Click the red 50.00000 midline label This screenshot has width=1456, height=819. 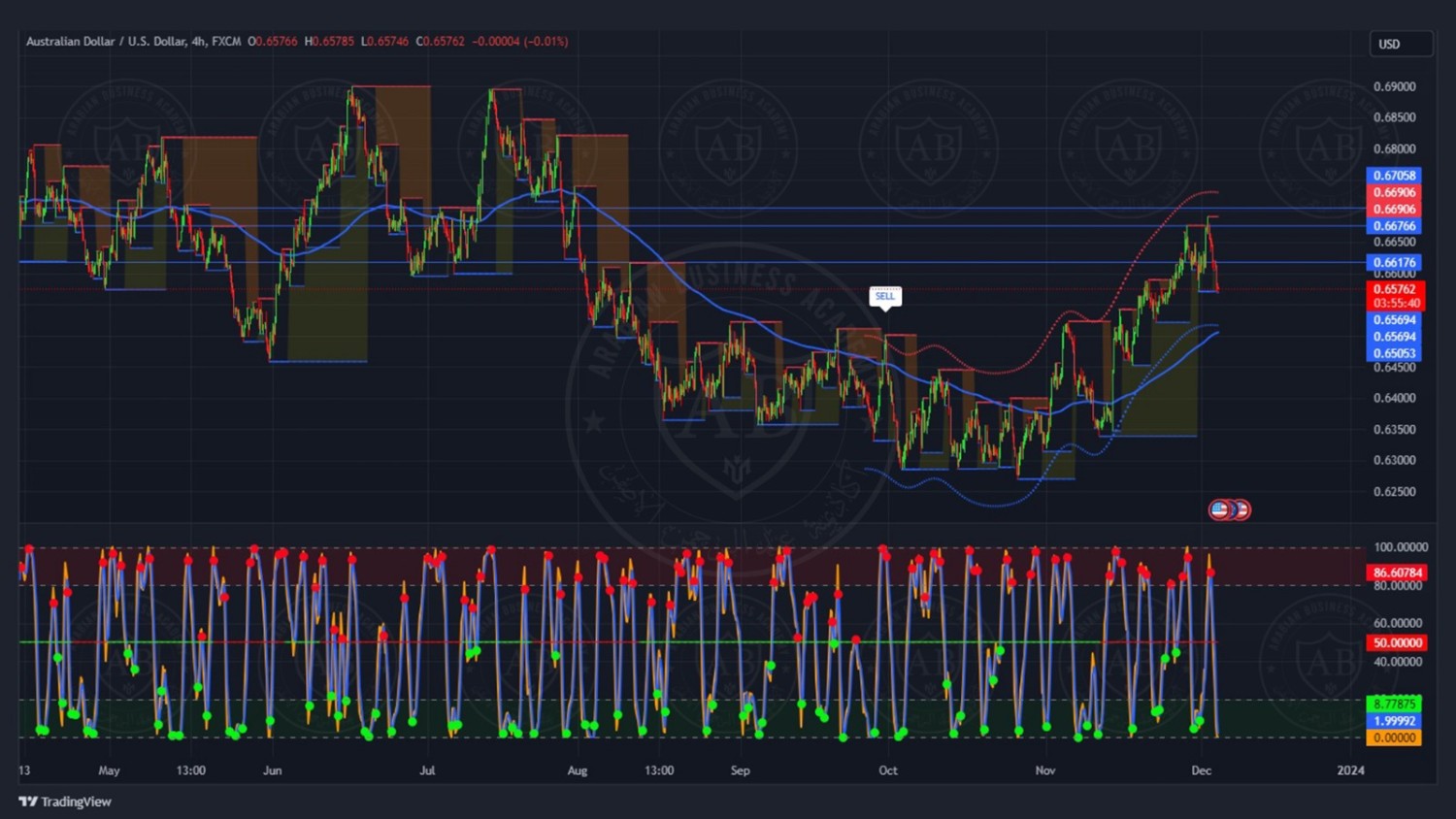pos(1397,642)
